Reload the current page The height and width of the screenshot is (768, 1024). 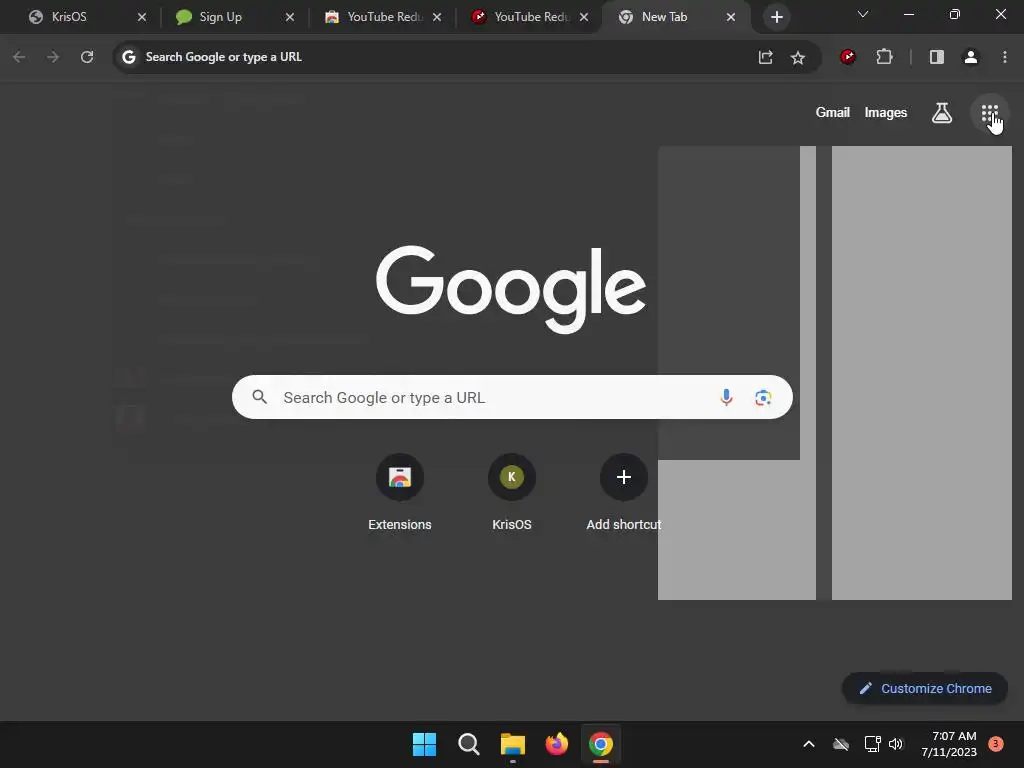(87, 57)
